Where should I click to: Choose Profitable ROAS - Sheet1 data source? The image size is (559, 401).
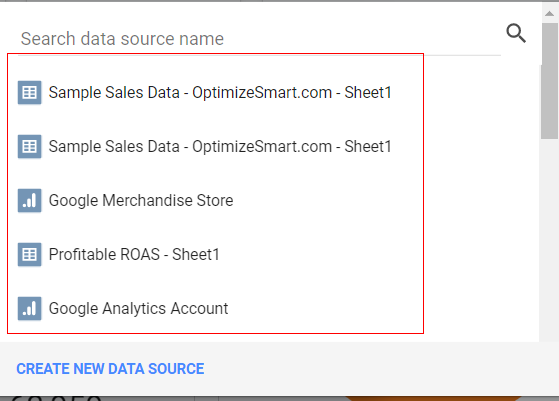[x=134, y=255]
